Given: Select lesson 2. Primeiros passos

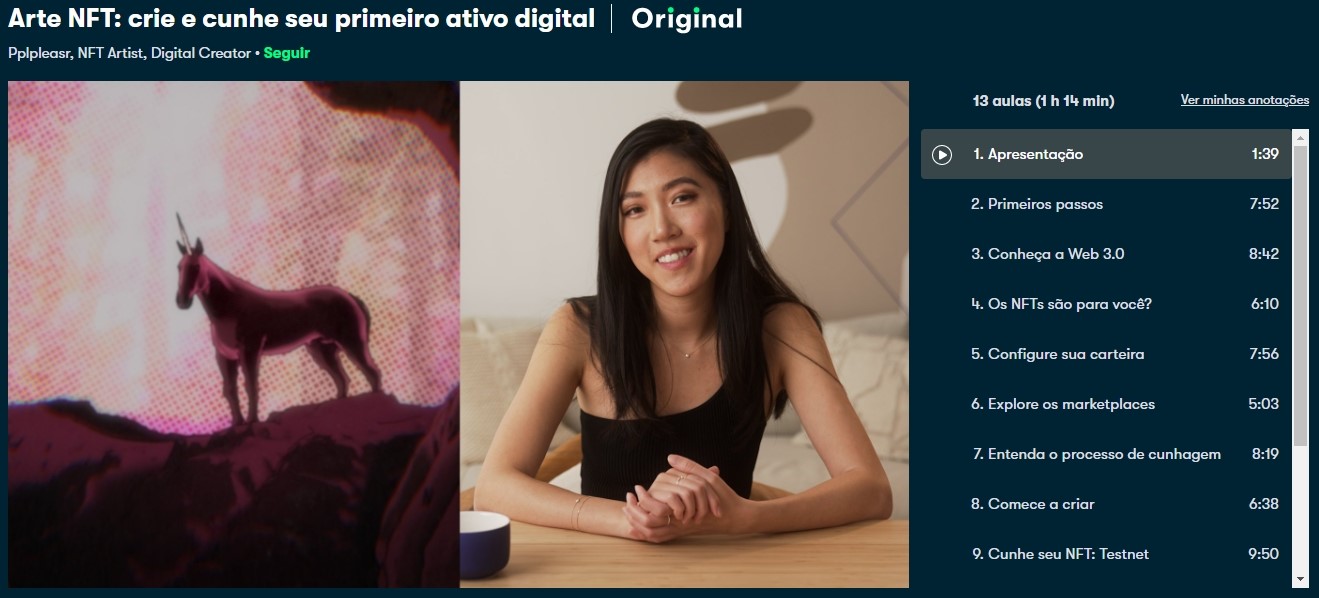Looking at the screenshot, I should tap(1106, 204).
